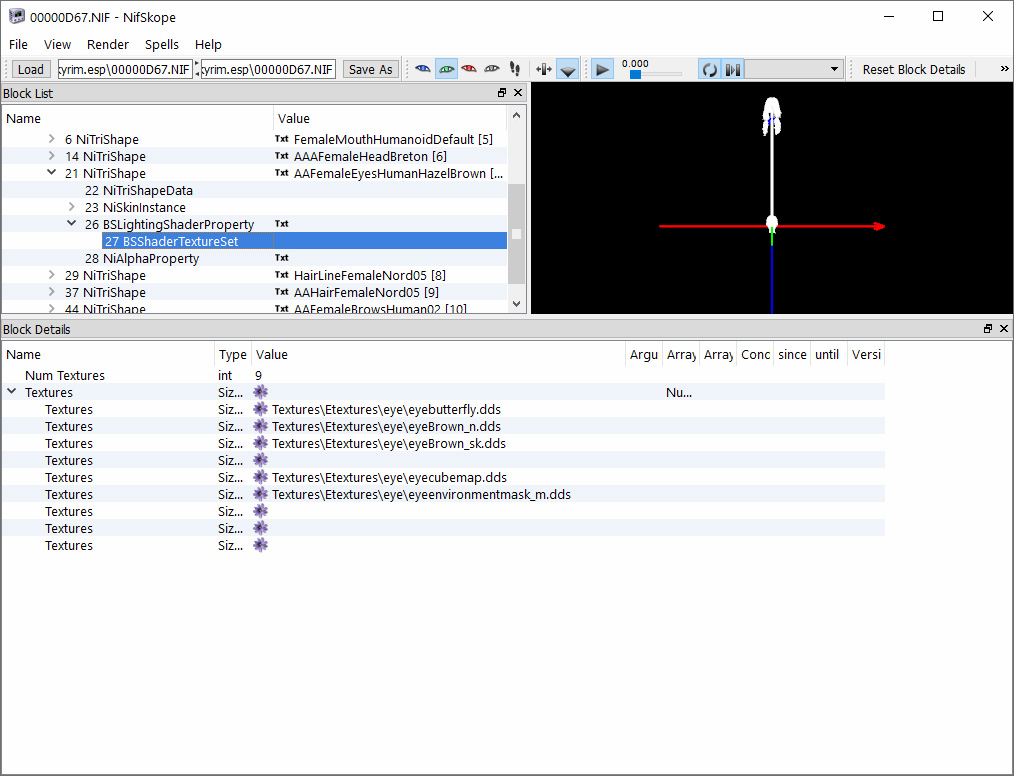The width and height of the screenshot is (1014, 776).
Task: Click the NifSkope app icon in title bar
Action: pos(16,17)
